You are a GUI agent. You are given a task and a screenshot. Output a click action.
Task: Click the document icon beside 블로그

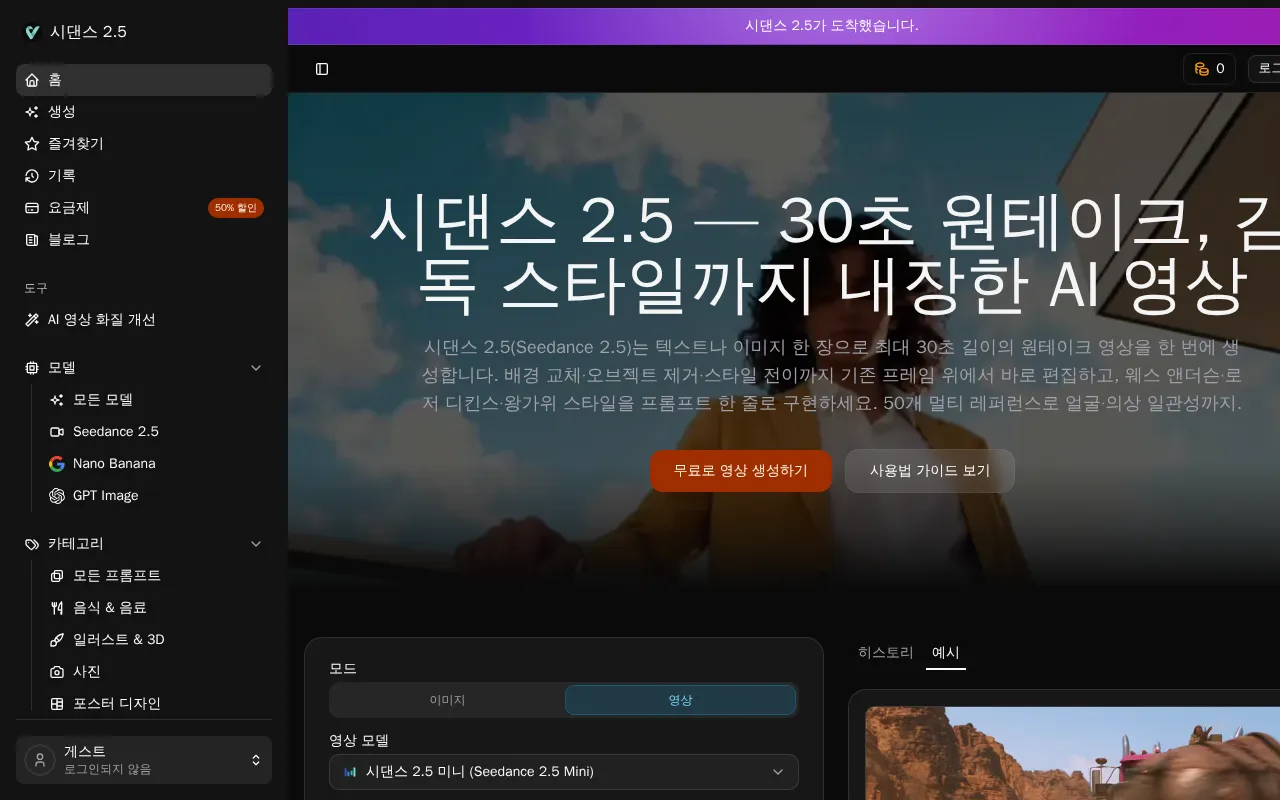[x=32, y=240]
